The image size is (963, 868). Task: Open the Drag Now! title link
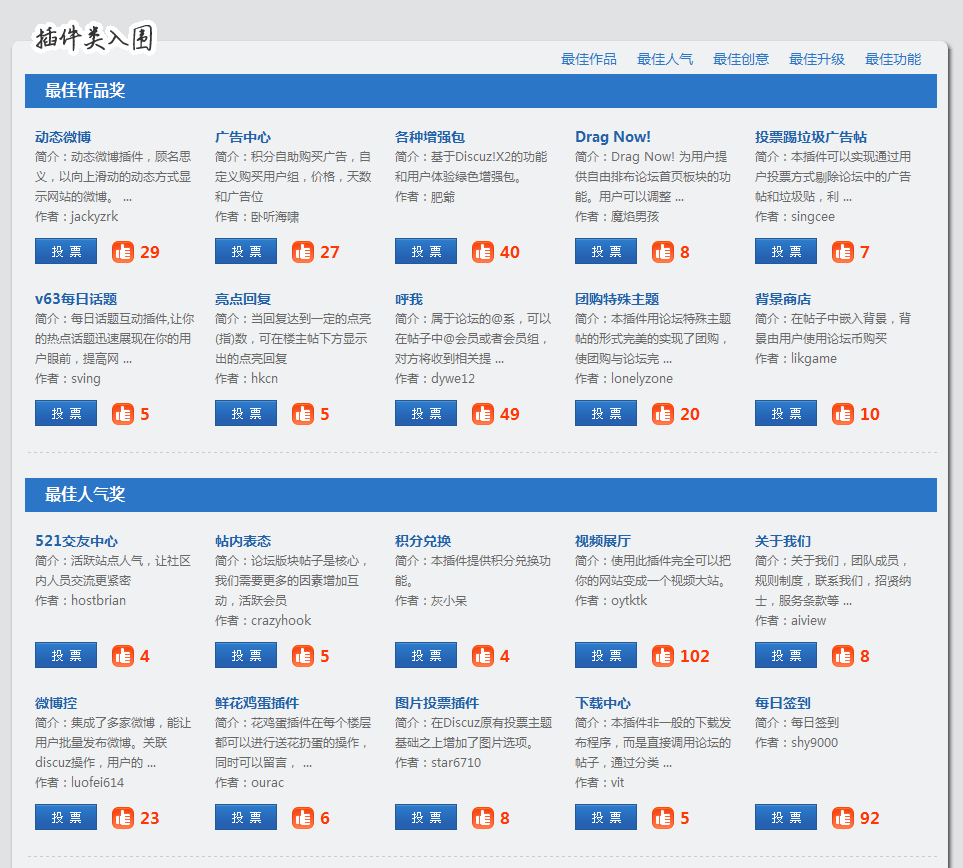(x=613, y=137)
